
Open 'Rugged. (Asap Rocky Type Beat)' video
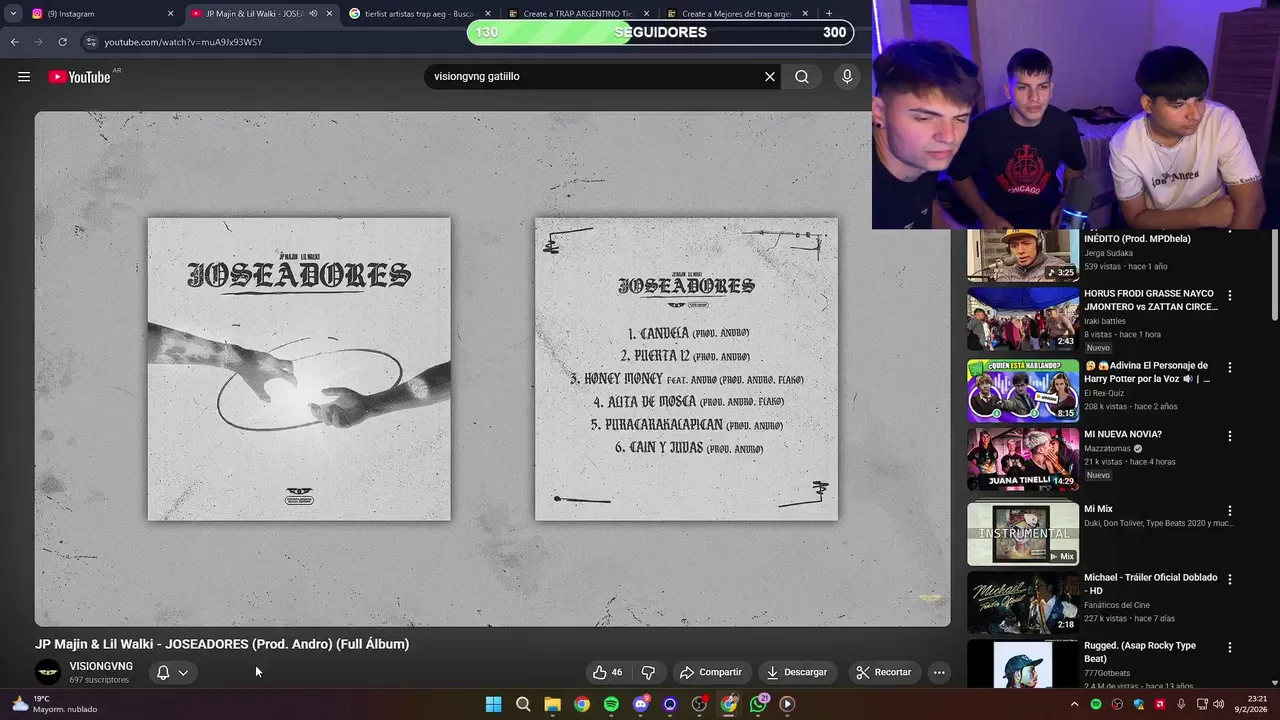coord(1140,652)
